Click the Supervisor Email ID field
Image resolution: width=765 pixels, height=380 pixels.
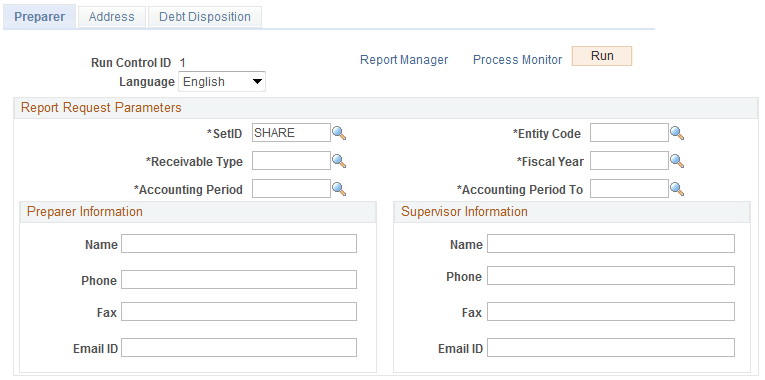point(611,348)
